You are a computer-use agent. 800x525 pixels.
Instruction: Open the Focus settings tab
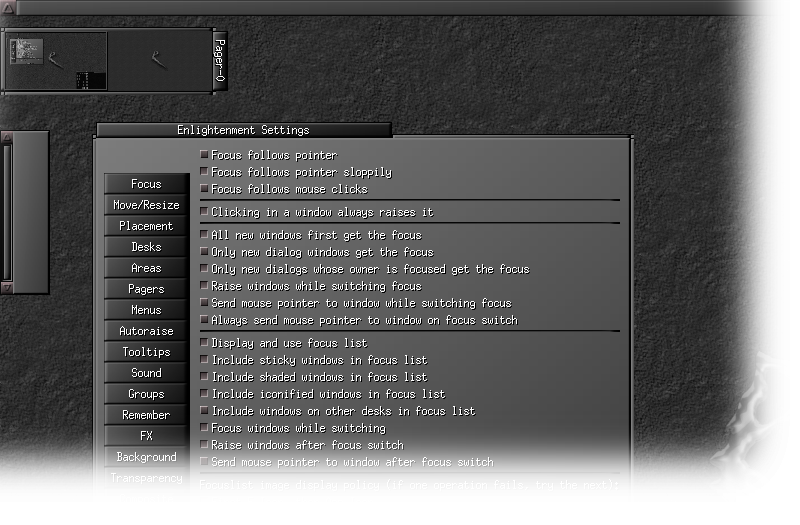coord(146,184)
